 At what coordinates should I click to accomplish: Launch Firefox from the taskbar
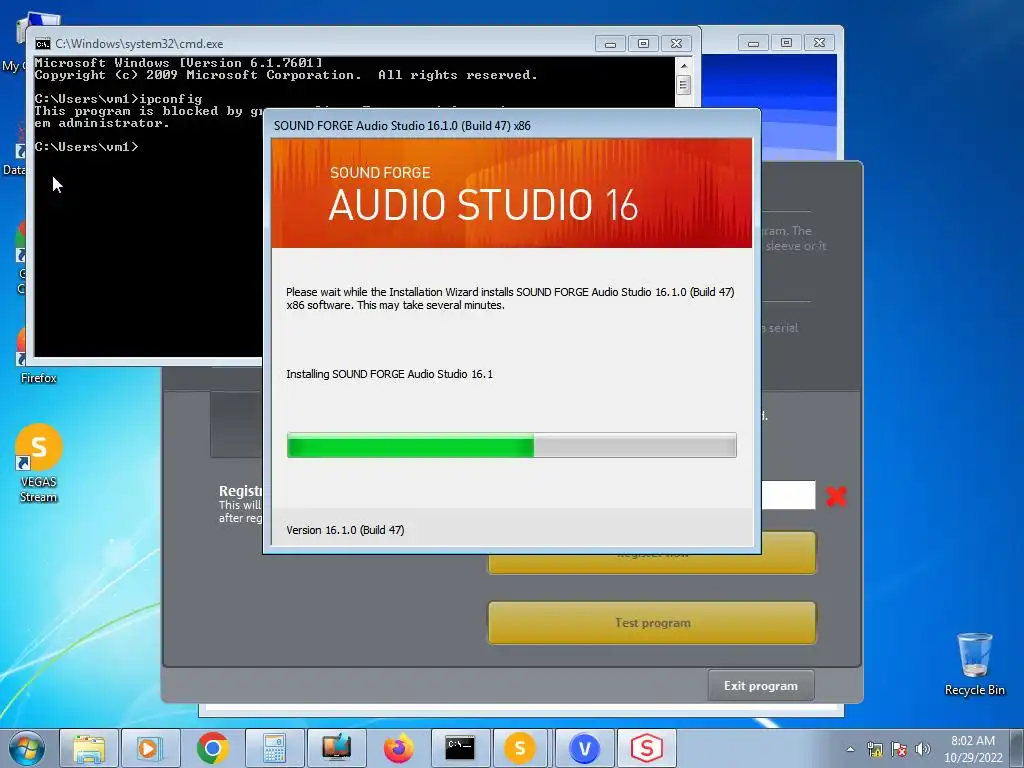(x=398, y=748)
